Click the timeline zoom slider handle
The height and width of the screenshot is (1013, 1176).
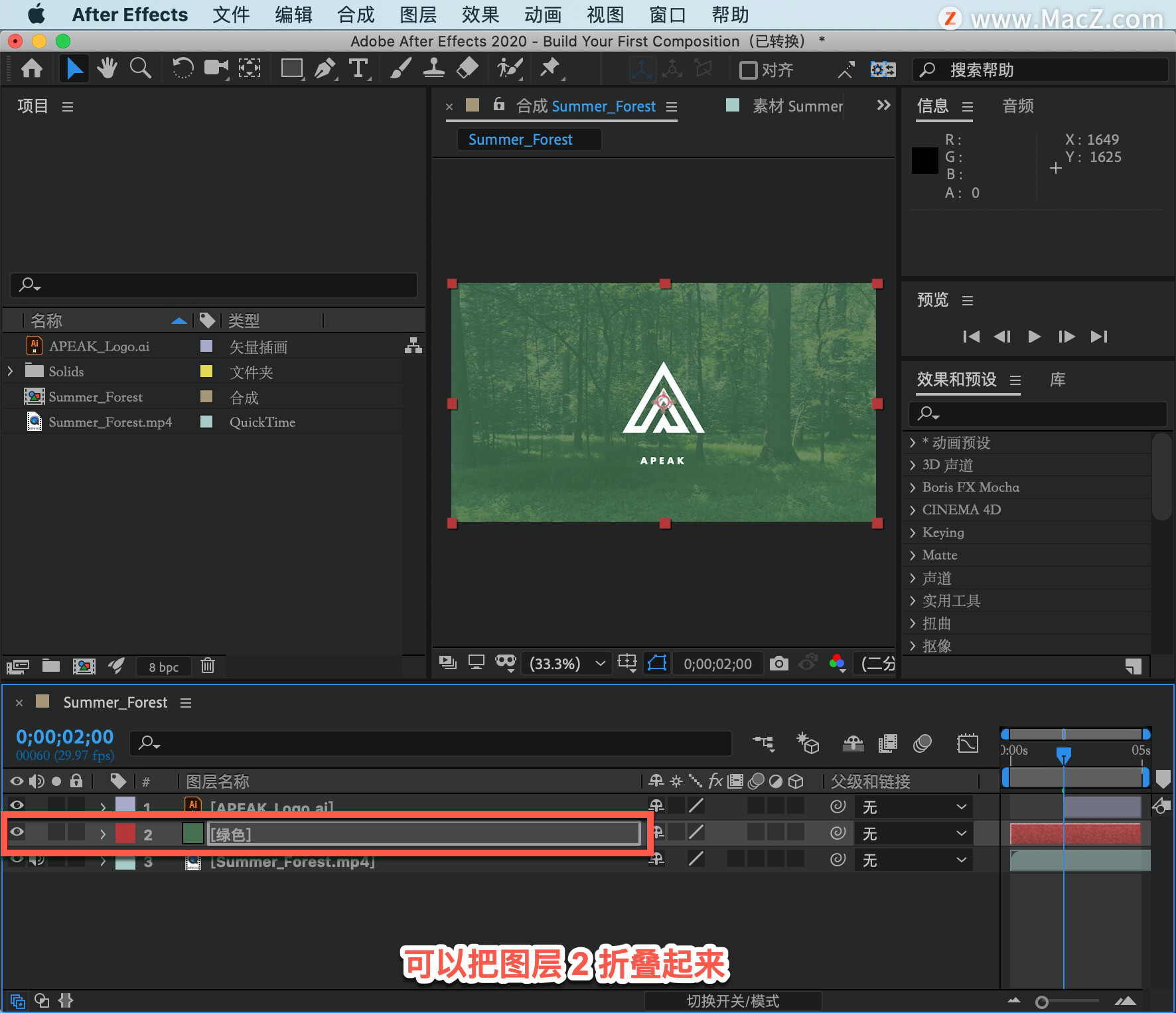pyautogui.click(x=1042, y=1002)
